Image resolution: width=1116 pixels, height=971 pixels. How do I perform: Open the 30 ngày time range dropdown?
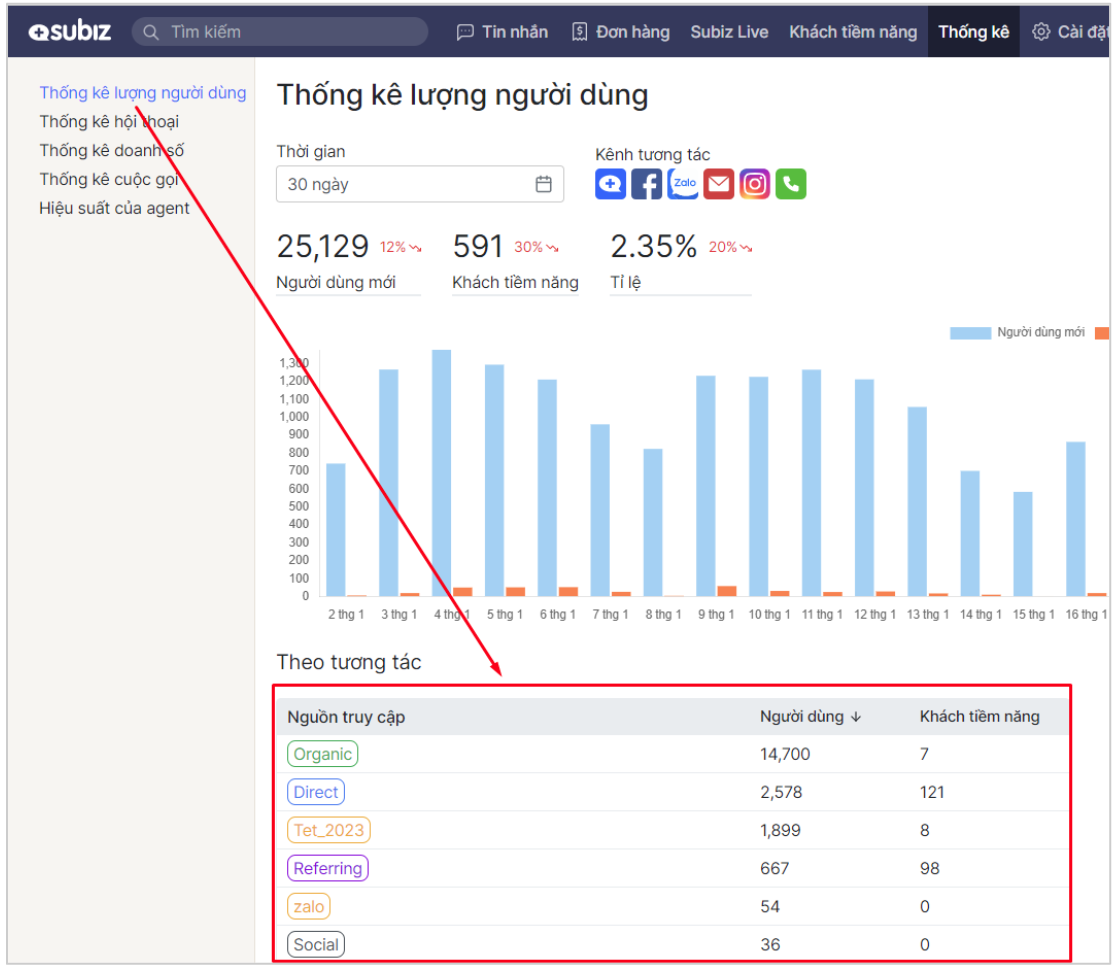point(410,184)
